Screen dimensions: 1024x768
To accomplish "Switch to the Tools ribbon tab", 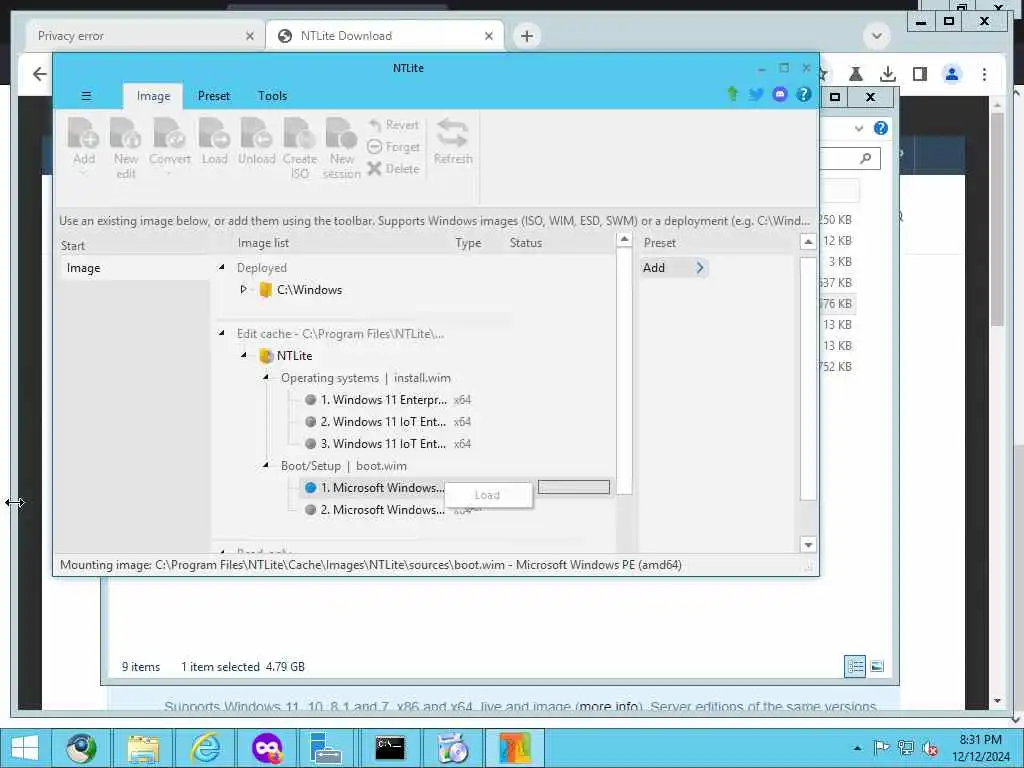I will [x=272, y=96].
